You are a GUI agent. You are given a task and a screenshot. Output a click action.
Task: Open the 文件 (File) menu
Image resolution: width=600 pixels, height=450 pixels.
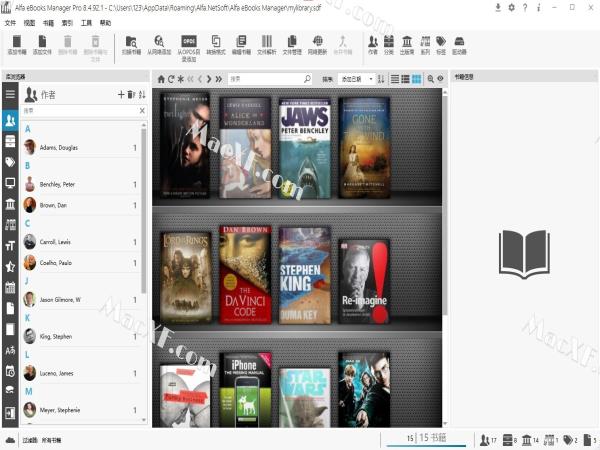coord(10,23)
